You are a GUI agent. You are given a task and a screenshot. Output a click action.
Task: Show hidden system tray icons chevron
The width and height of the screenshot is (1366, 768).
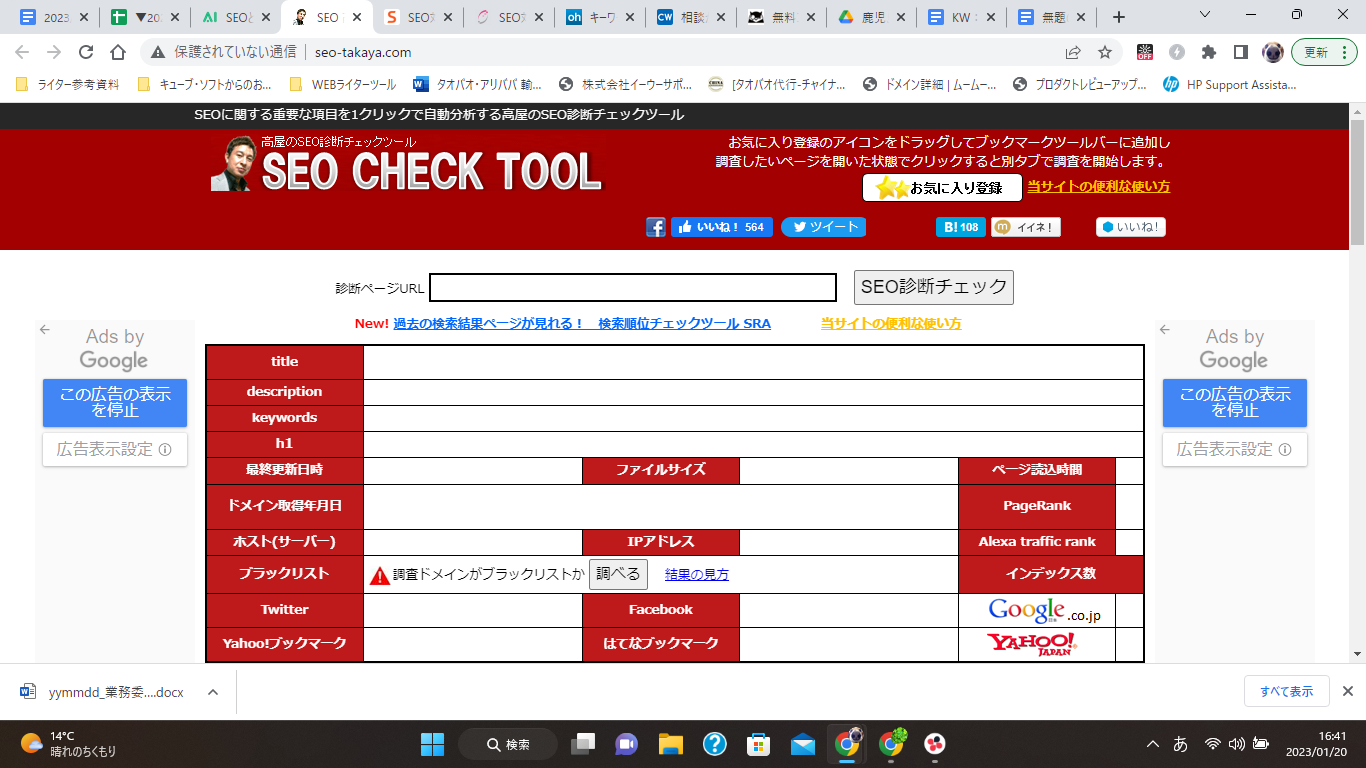tap(1152, 744)
